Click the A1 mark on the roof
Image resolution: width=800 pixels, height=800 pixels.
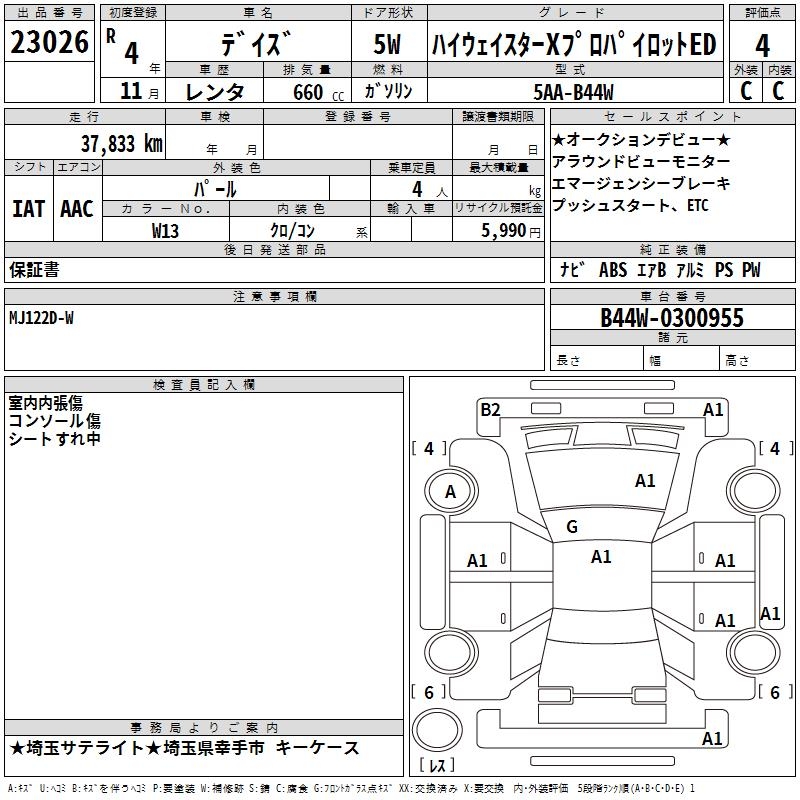(x=601, y=557)
